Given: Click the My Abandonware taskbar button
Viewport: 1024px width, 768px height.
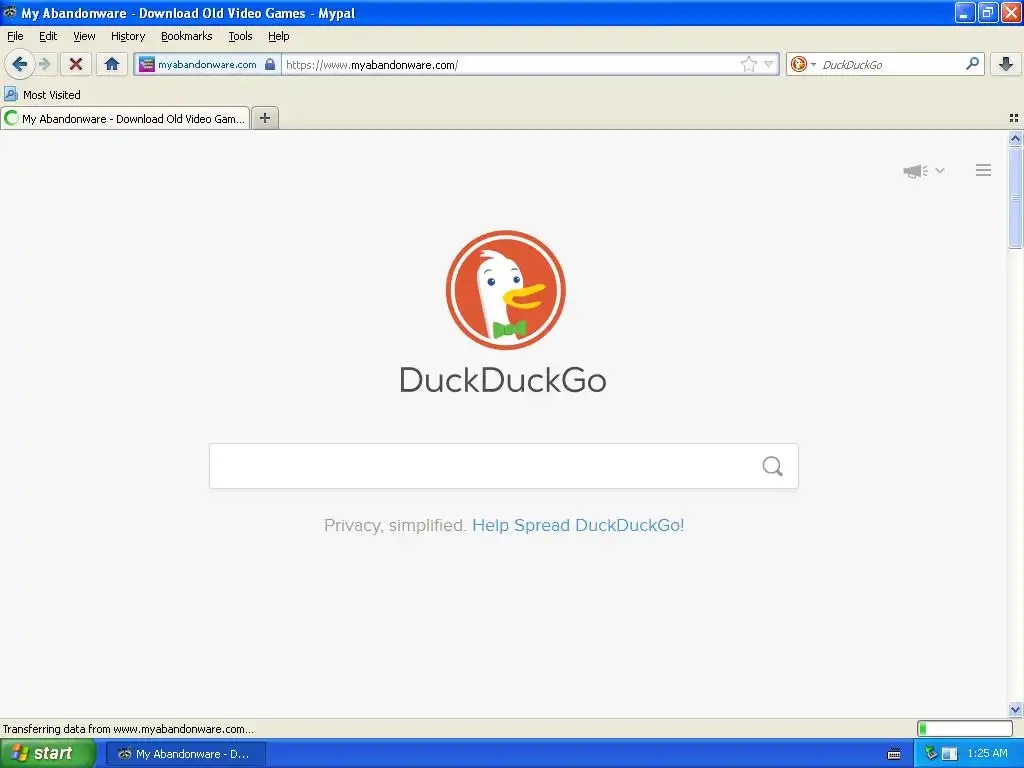Looking at the screenshot, I should tap(185, 754).
